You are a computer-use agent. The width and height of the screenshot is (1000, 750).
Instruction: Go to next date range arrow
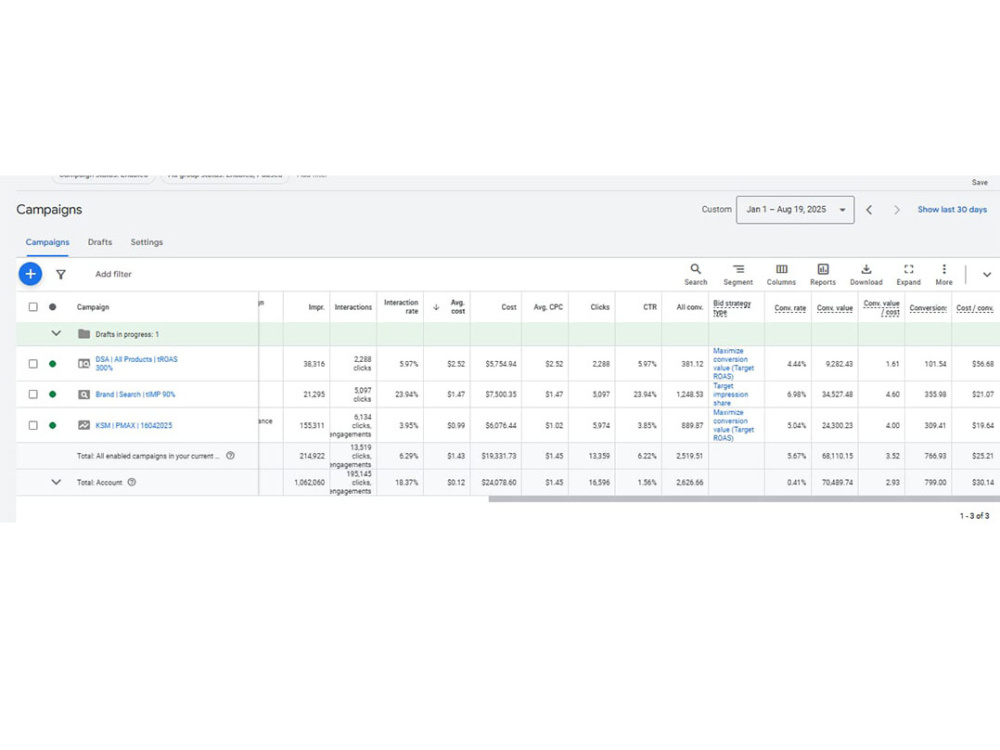(x=897, y=210)
